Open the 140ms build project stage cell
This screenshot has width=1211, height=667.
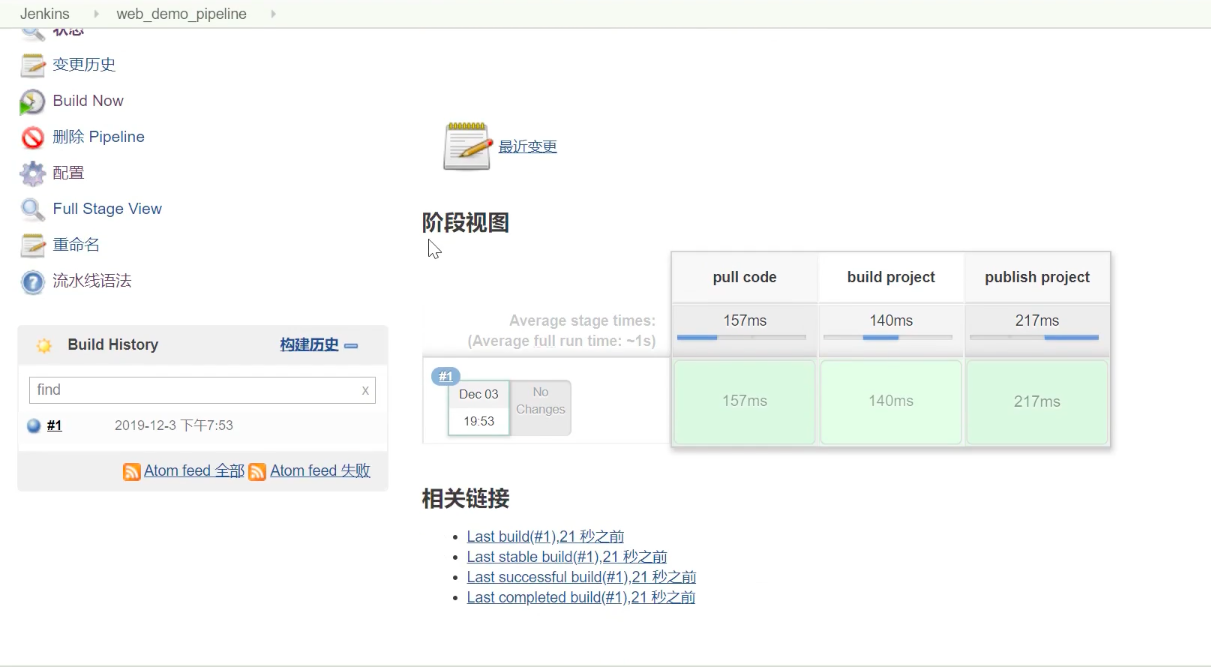[891, 402]
